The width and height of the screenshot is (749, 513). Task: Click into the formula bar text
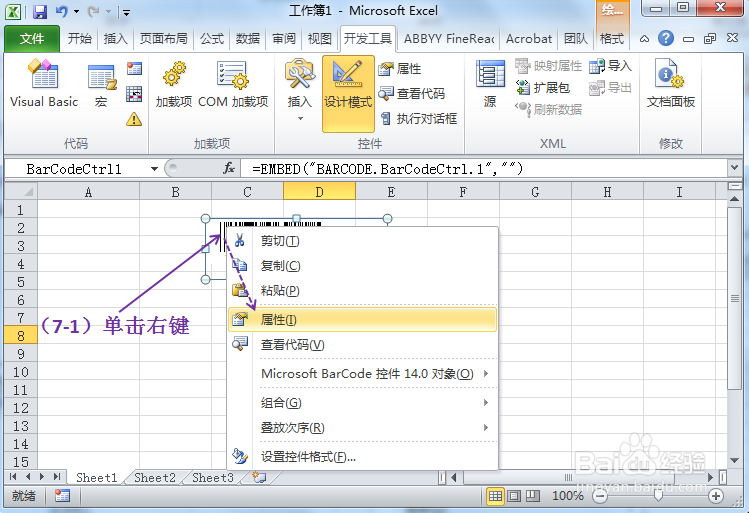coord(485,169)
